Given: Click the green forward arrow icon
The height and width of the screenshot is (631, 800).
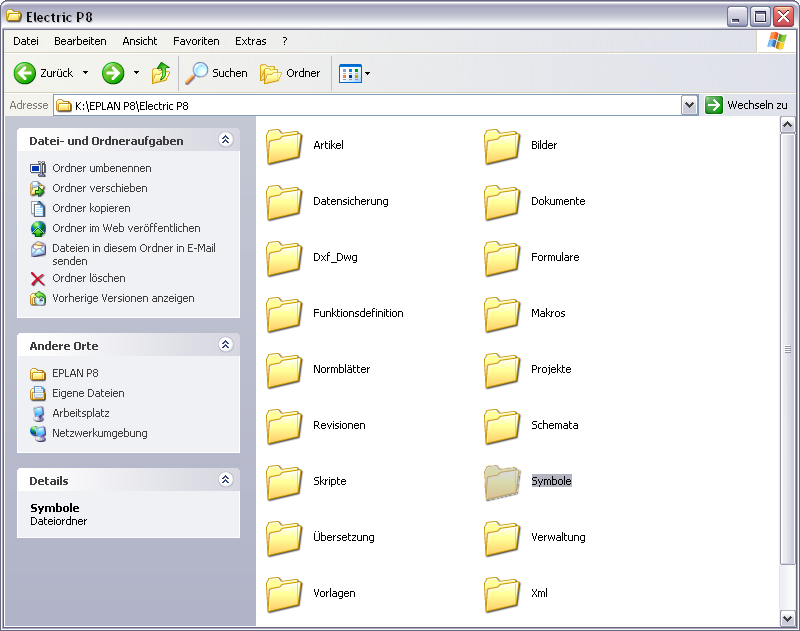Looking at the screenshot, I should click(113, 73).
